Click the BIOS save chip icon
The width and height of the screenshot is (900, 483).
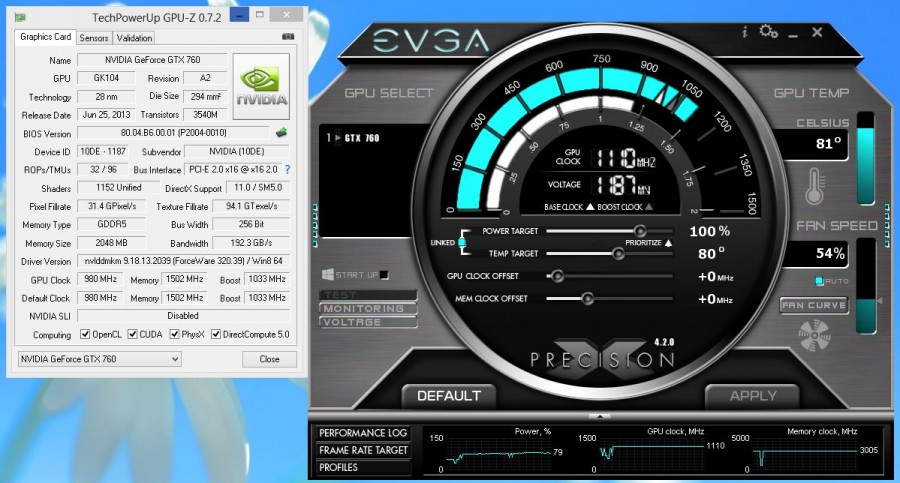coord(281,133)
